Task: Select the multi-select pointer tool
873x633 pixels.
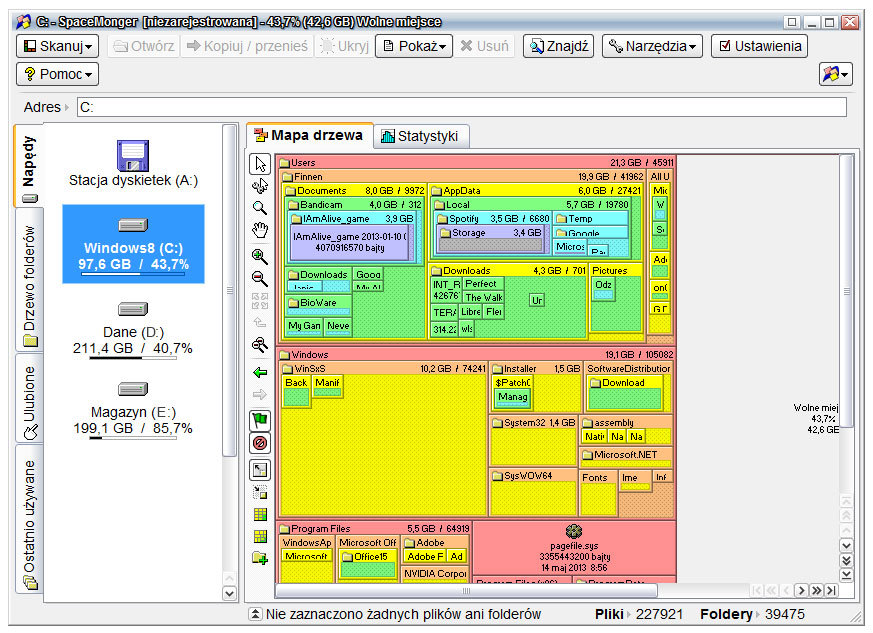Action: 260,186
